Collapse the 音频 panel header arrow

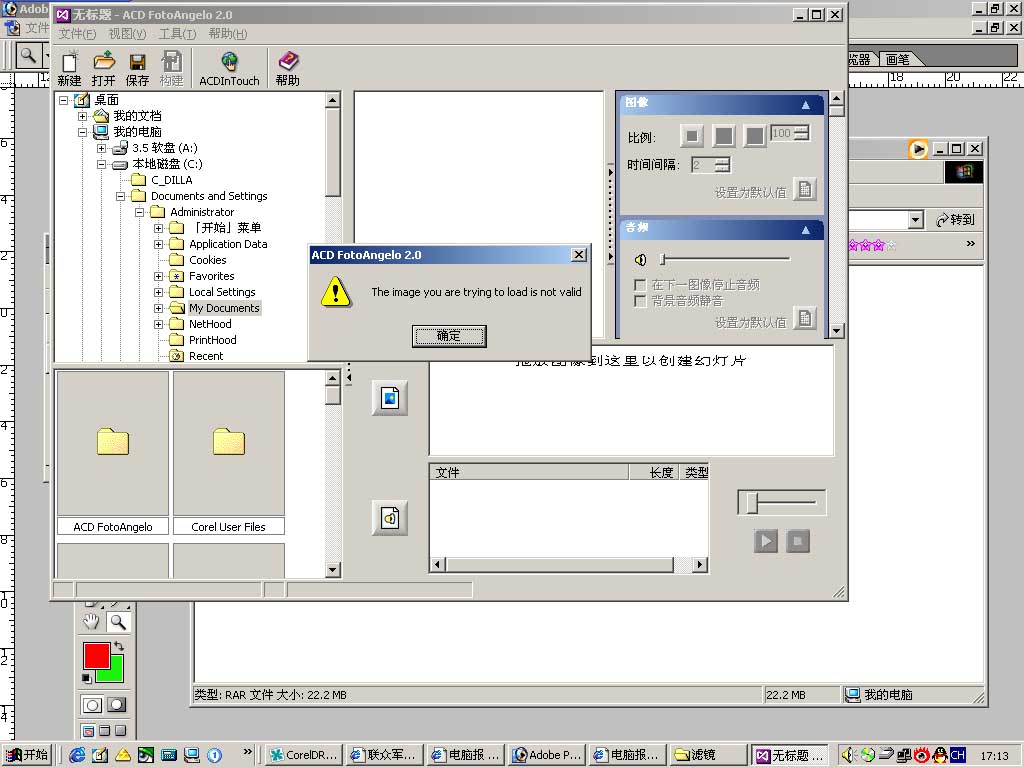pos(805,229)
